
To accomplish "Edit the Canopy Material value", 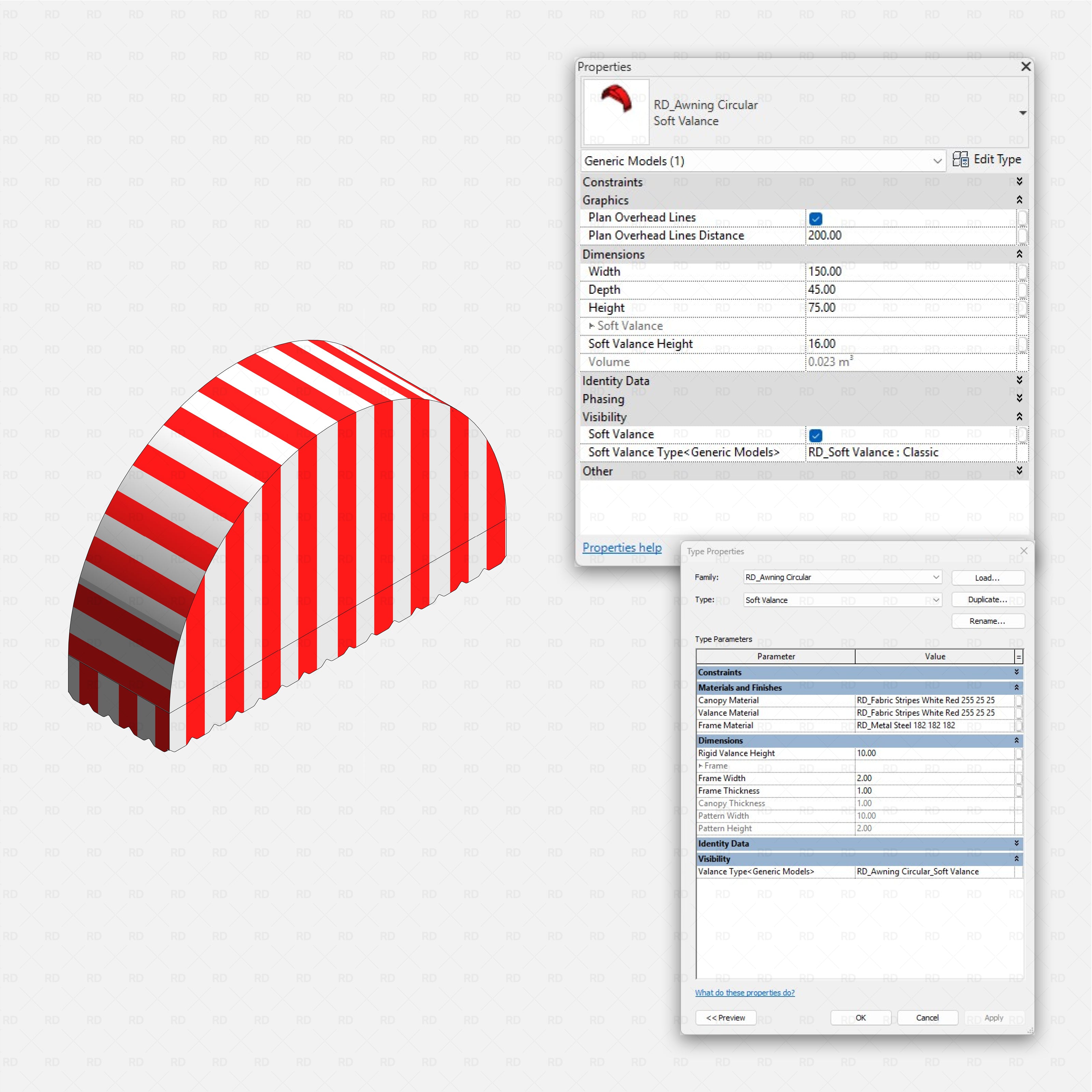I will 935,700.
